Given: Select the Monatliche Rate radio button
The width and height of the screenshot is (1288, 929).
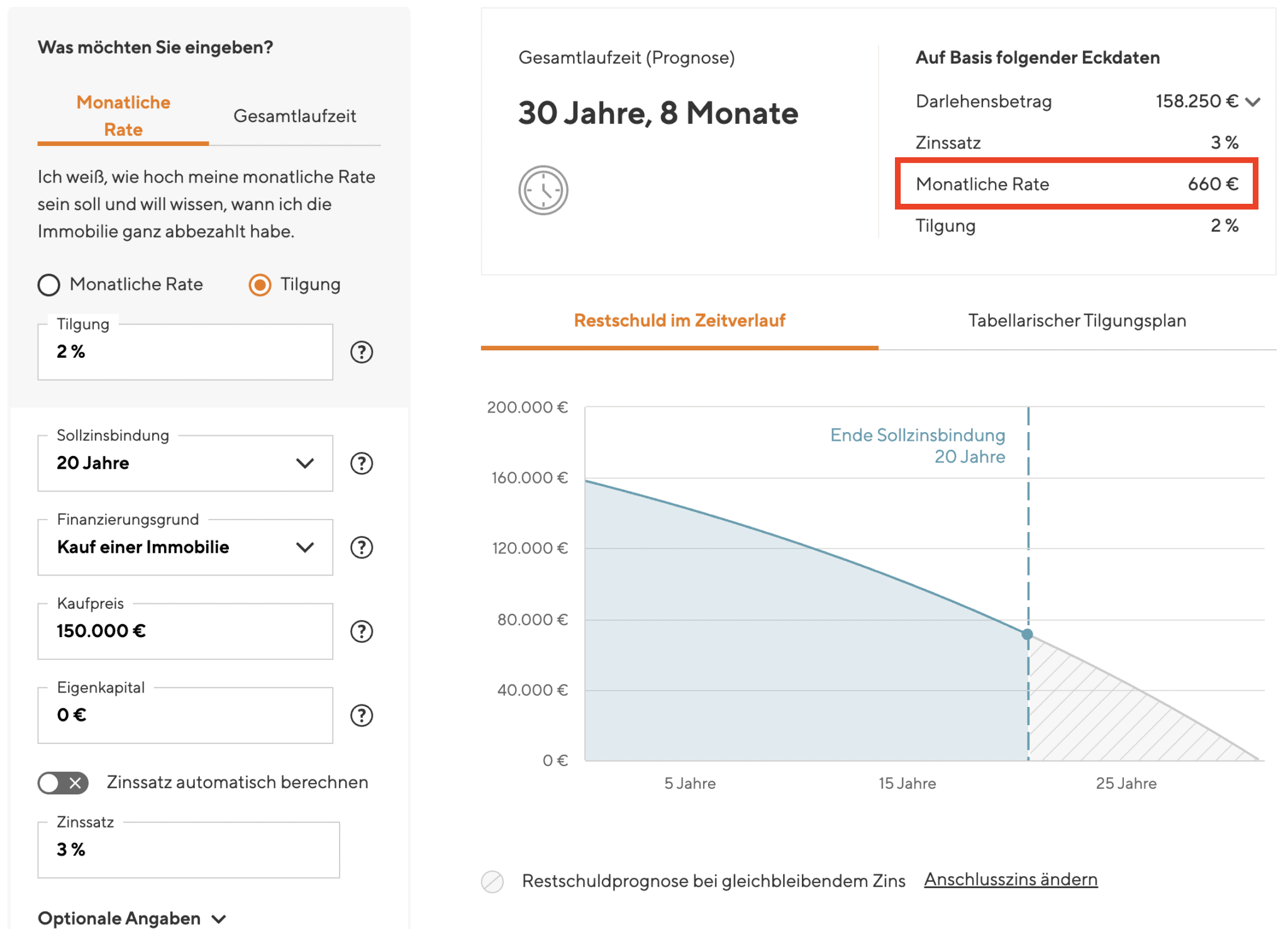Looking at the screenshot, I should [x=49, y=285].
